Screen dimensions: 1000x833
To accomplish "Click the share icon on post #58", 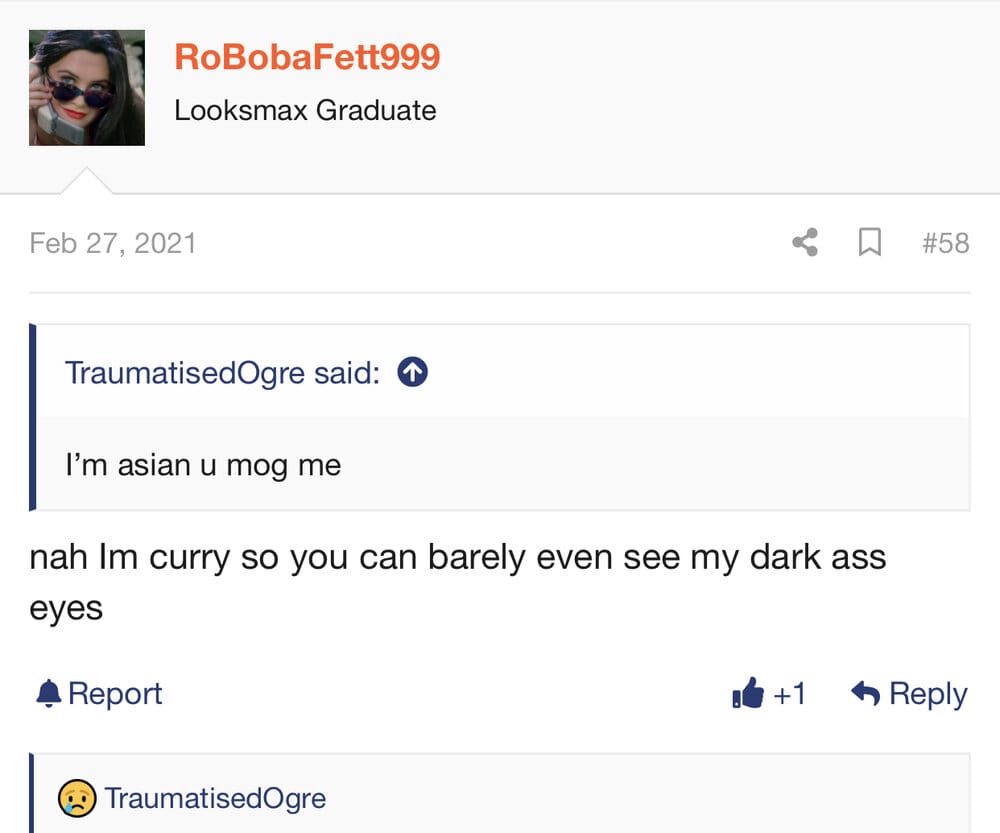I will [x=805, y=242].
